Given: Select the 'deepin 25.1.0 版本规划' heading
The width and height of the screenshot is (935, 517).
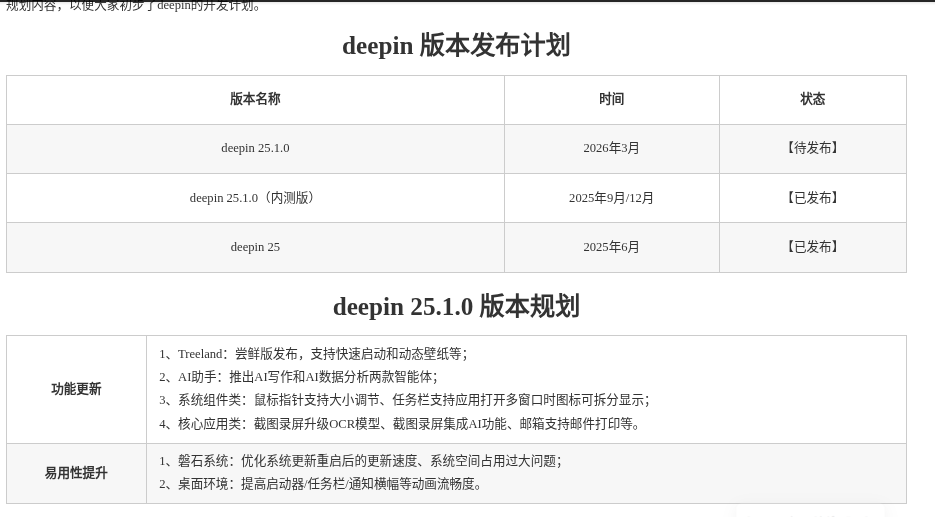Looking at the screenshot, I should (456, 307).
